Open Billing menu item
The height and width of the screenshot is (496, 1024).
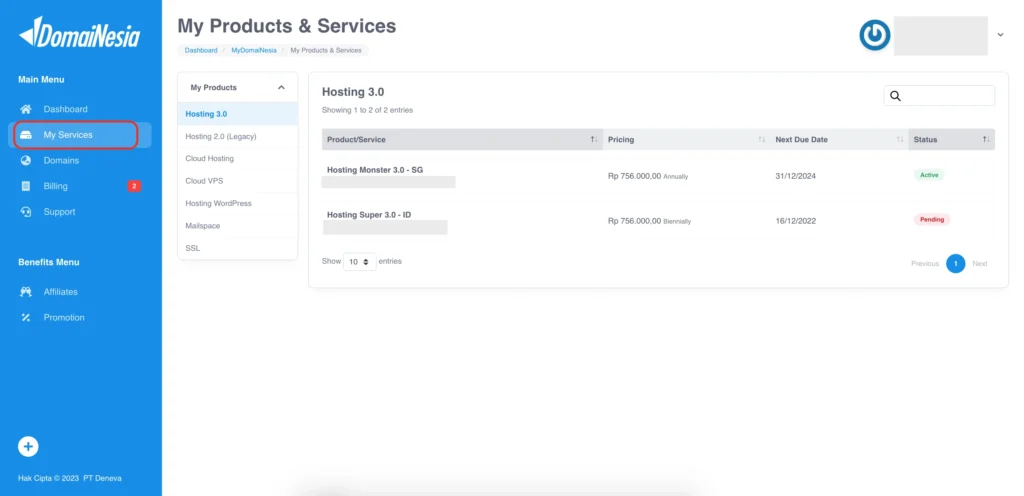tap(56, 186)
